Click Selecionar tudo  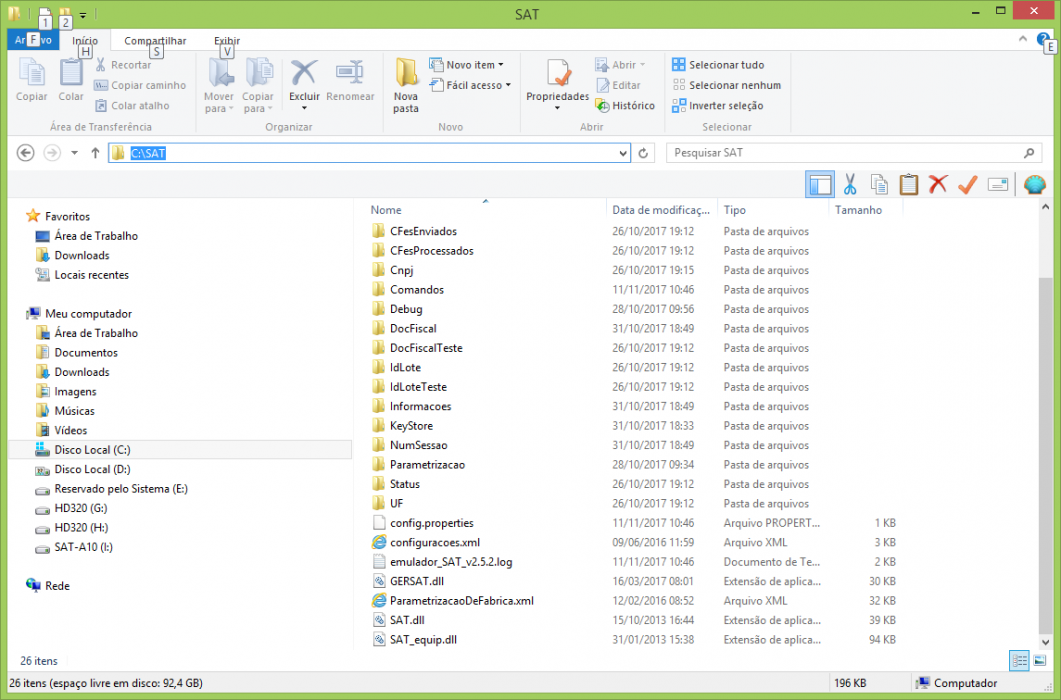tap(718, 65)
